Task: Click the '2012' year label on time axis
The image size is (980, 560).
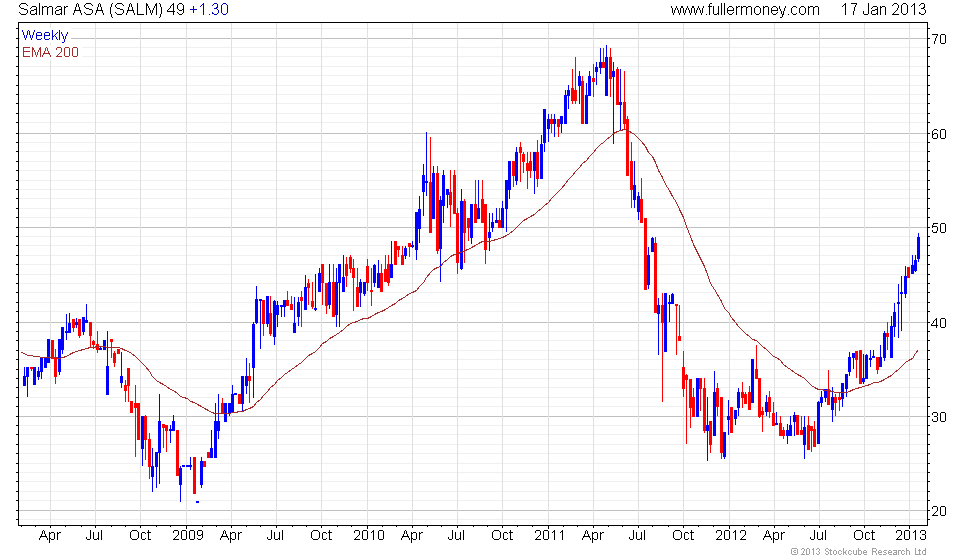Action: (731, 535)
